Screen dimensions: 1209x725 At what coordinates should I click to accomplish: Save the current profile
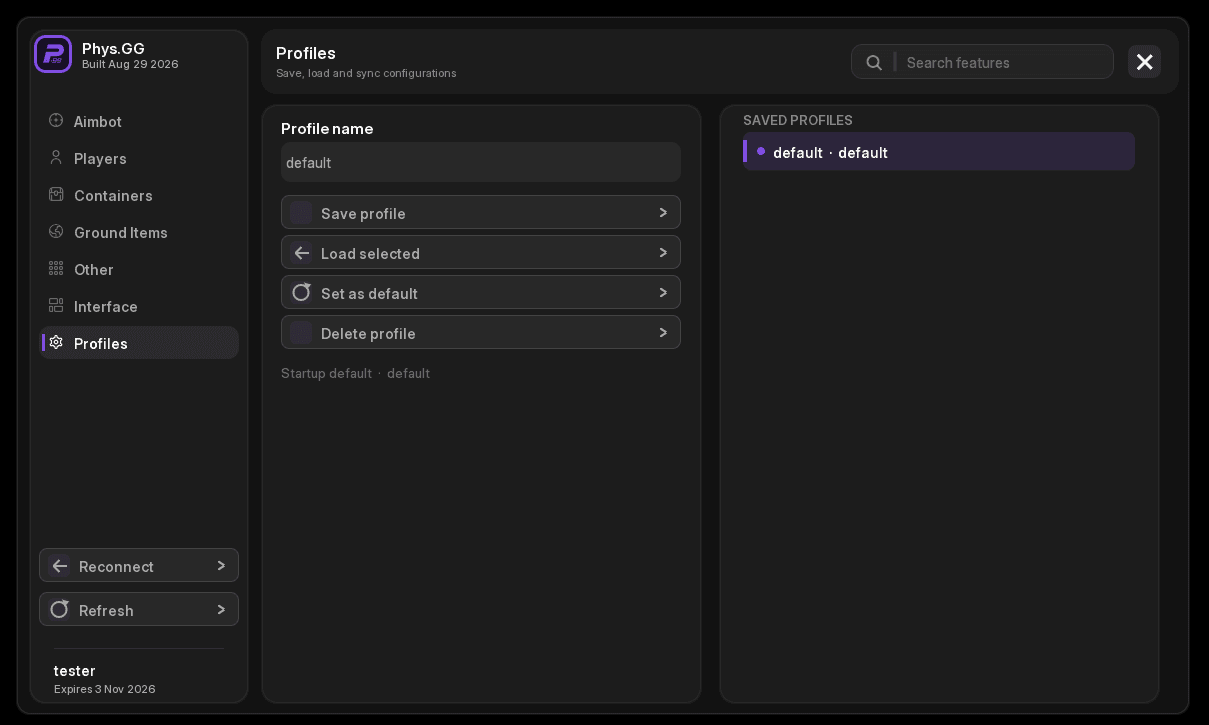[x=481, y=212]
